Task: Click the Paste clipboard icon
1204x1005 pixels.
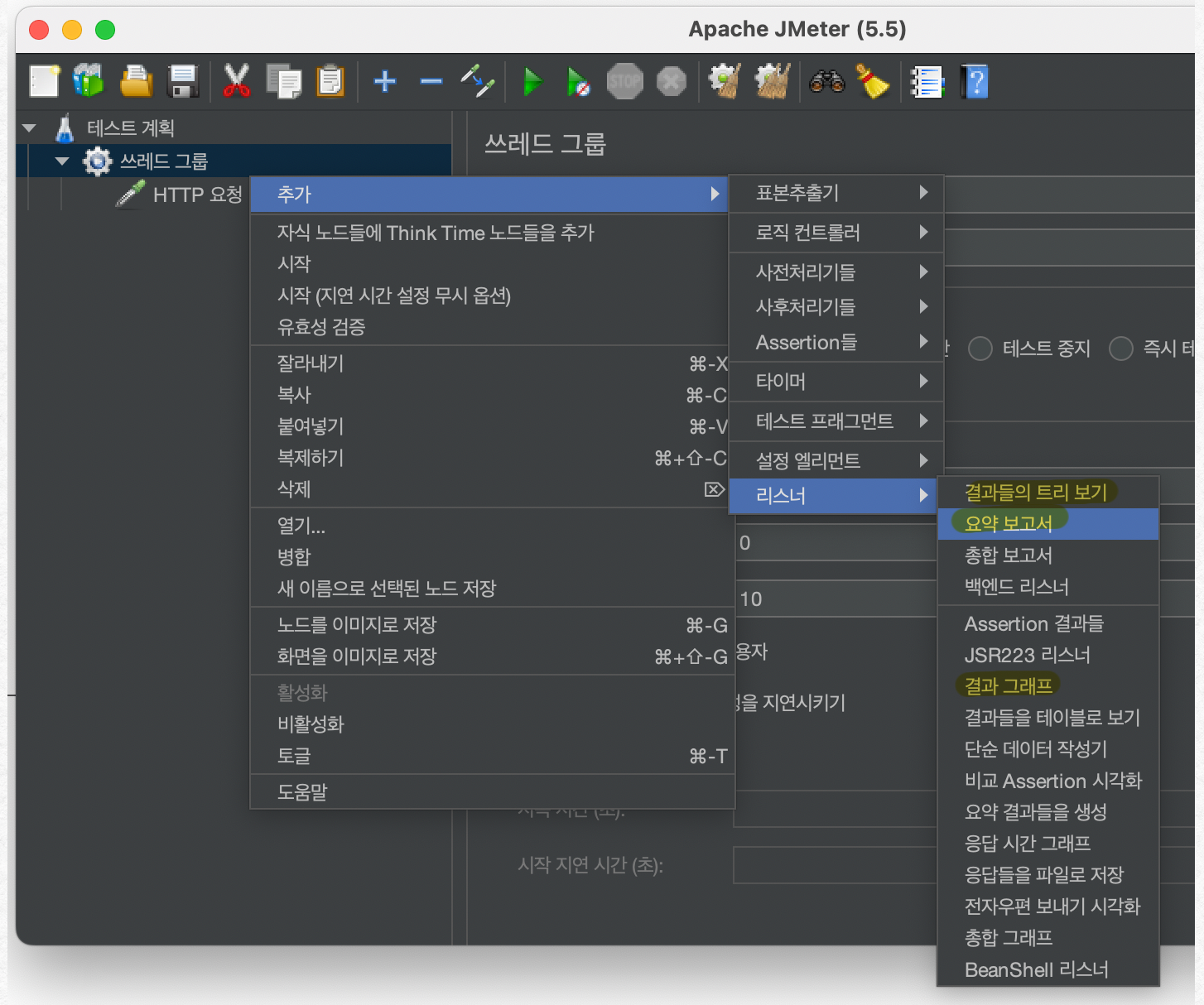Action: coord(330,81)
